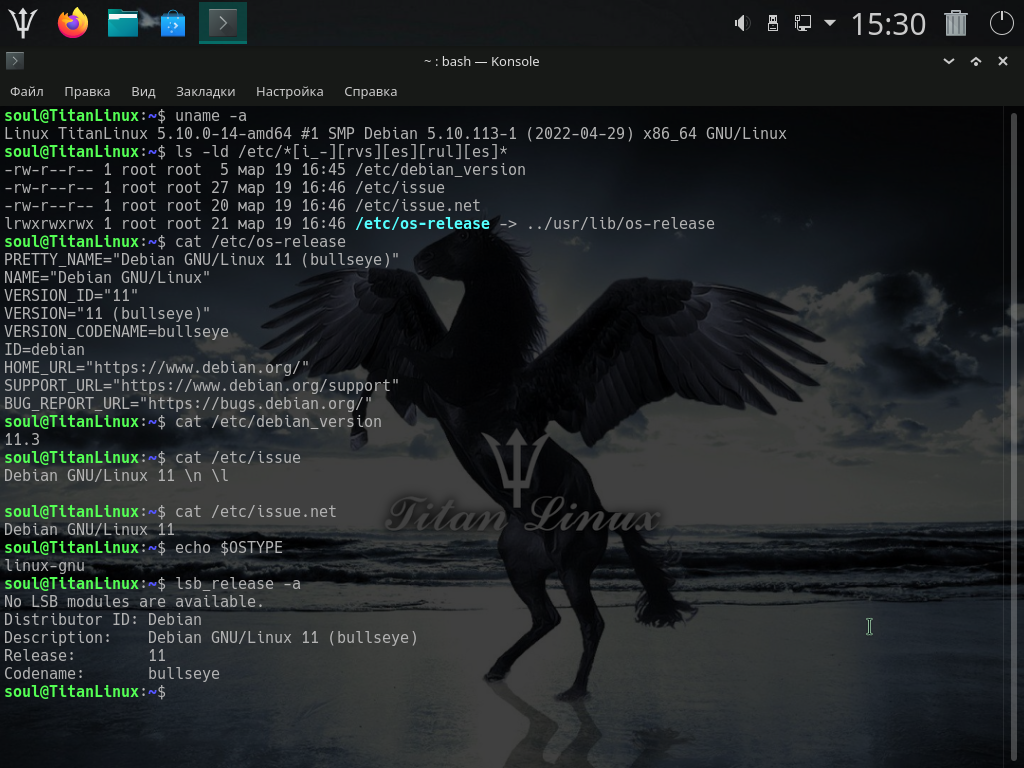Image resolution: width=1024 pixels, height=768 pixels.
Task: Open the audio volume tray icon
Action: point(742,24)
